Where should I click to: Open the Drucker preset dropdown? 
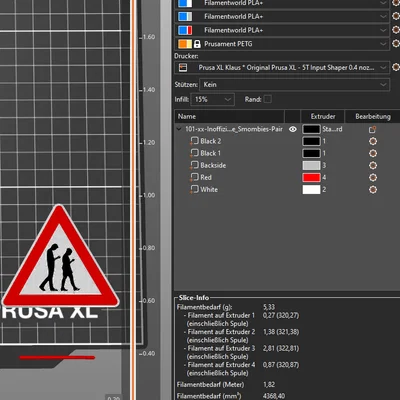tap(282, 68)
